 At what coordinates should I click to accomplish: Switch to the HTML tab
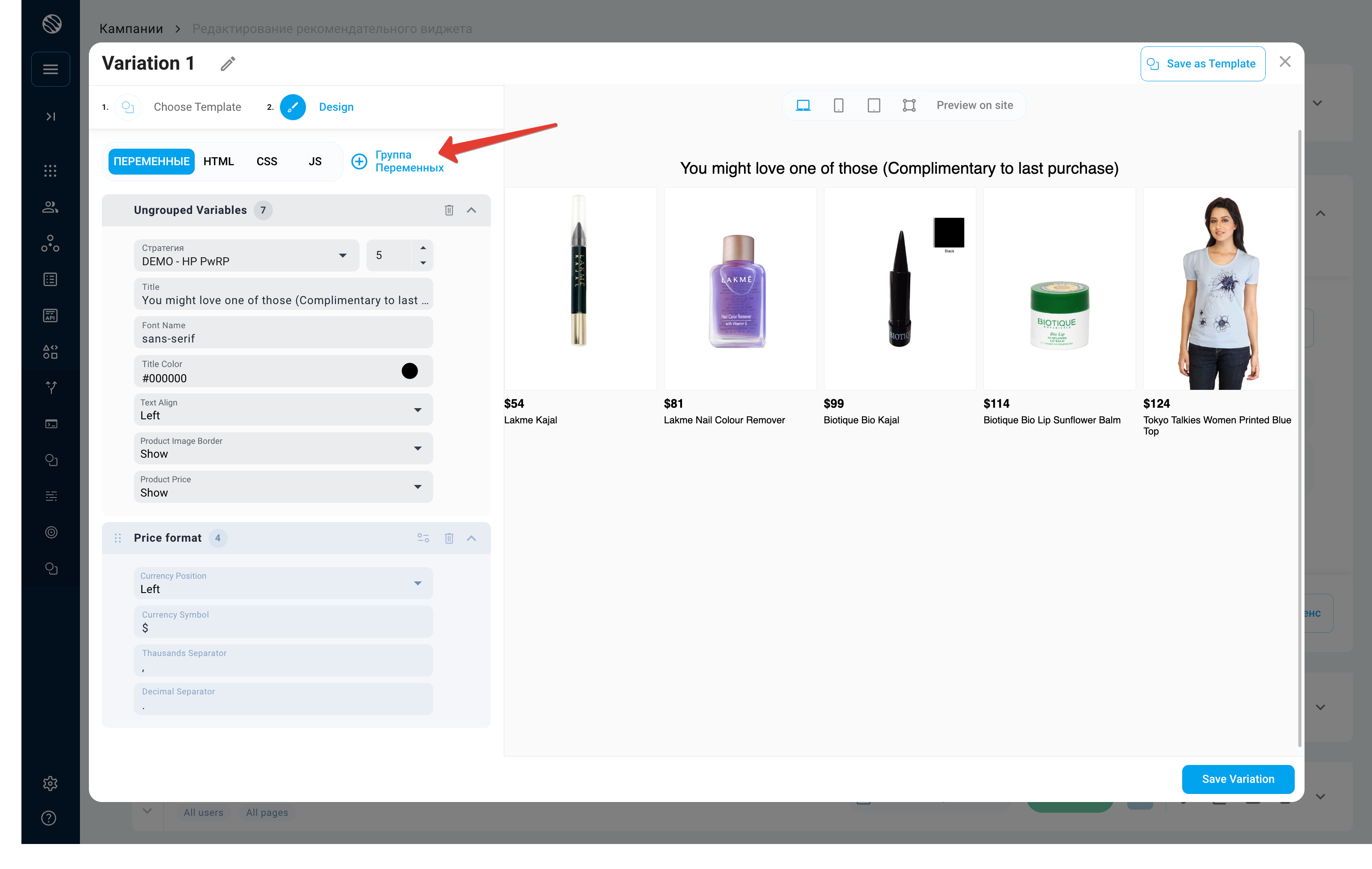pyautogui.click(x=218, y=161)
